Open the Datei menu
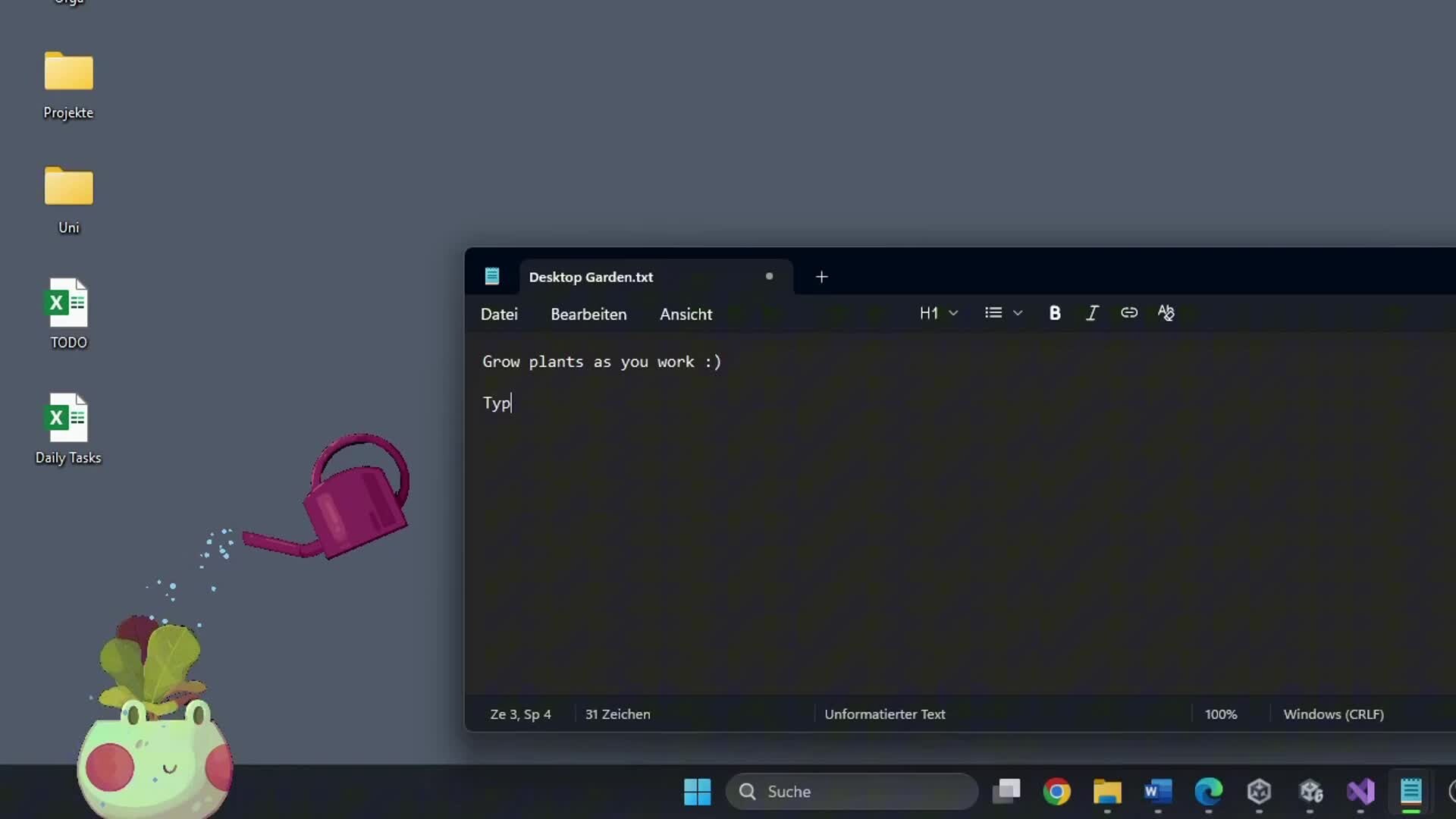 499,314
